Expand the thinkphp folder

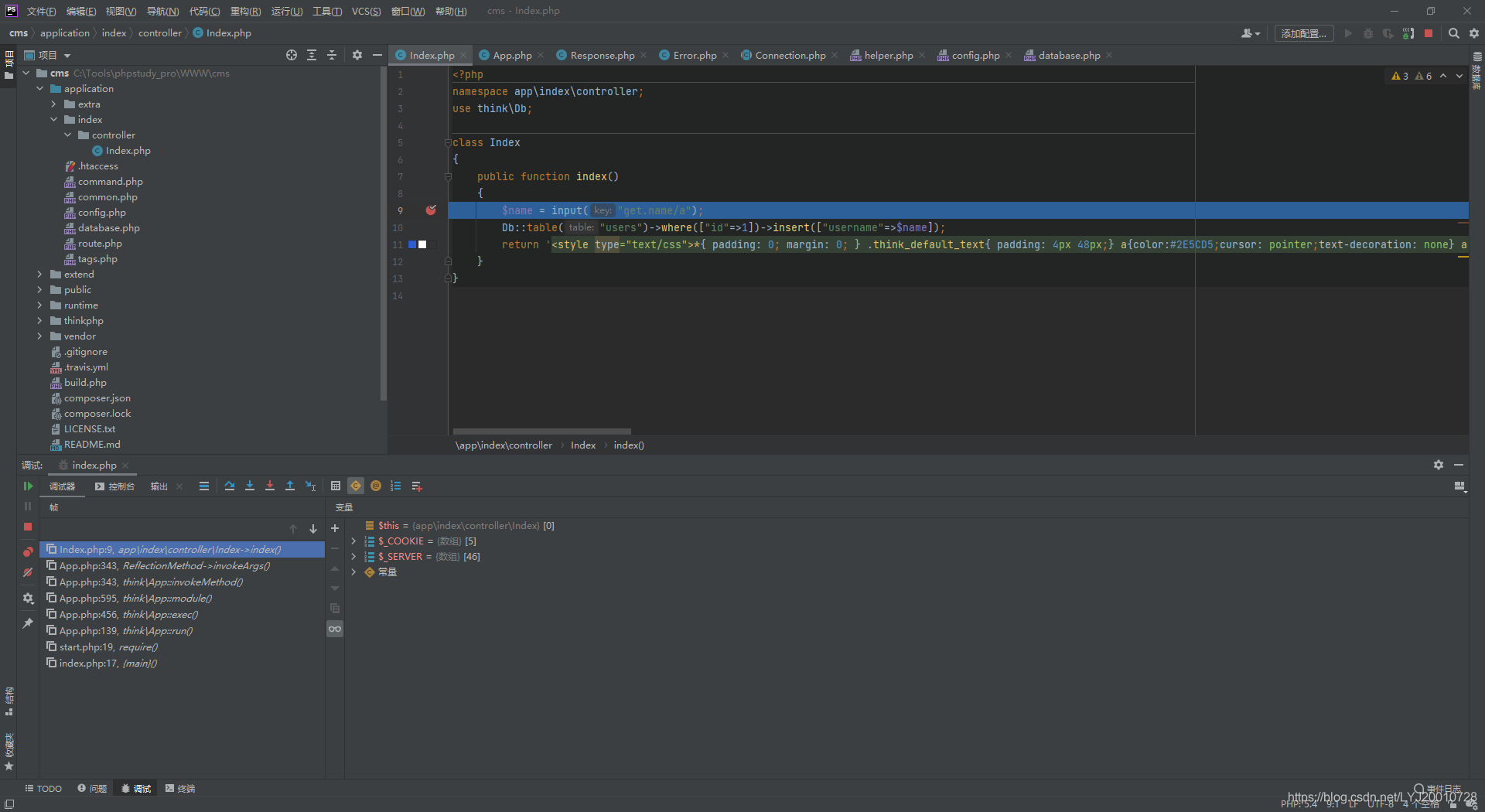tap(39, 321)
